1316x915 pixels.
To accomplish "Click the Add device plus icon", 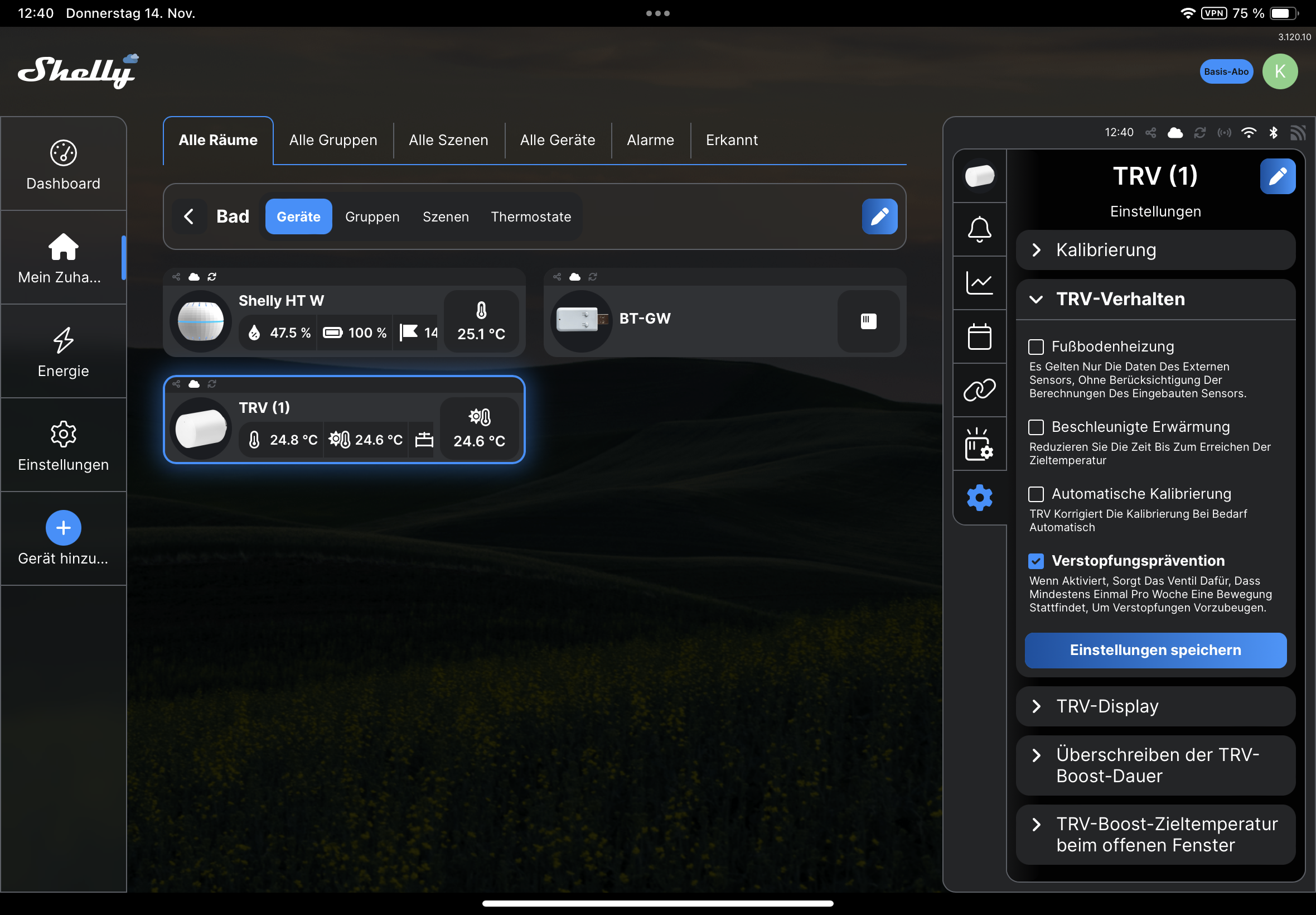I will (63, 527).
